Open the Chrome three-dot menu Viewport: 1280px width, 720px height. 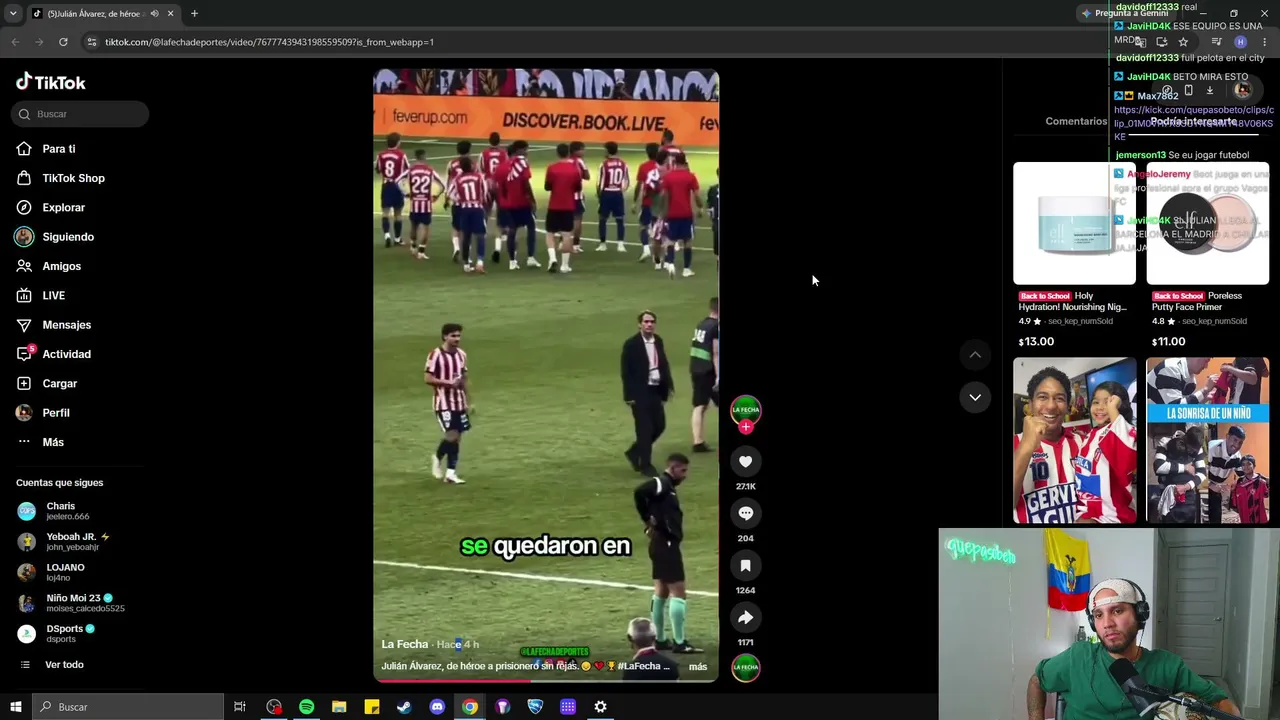(1264, 42)
